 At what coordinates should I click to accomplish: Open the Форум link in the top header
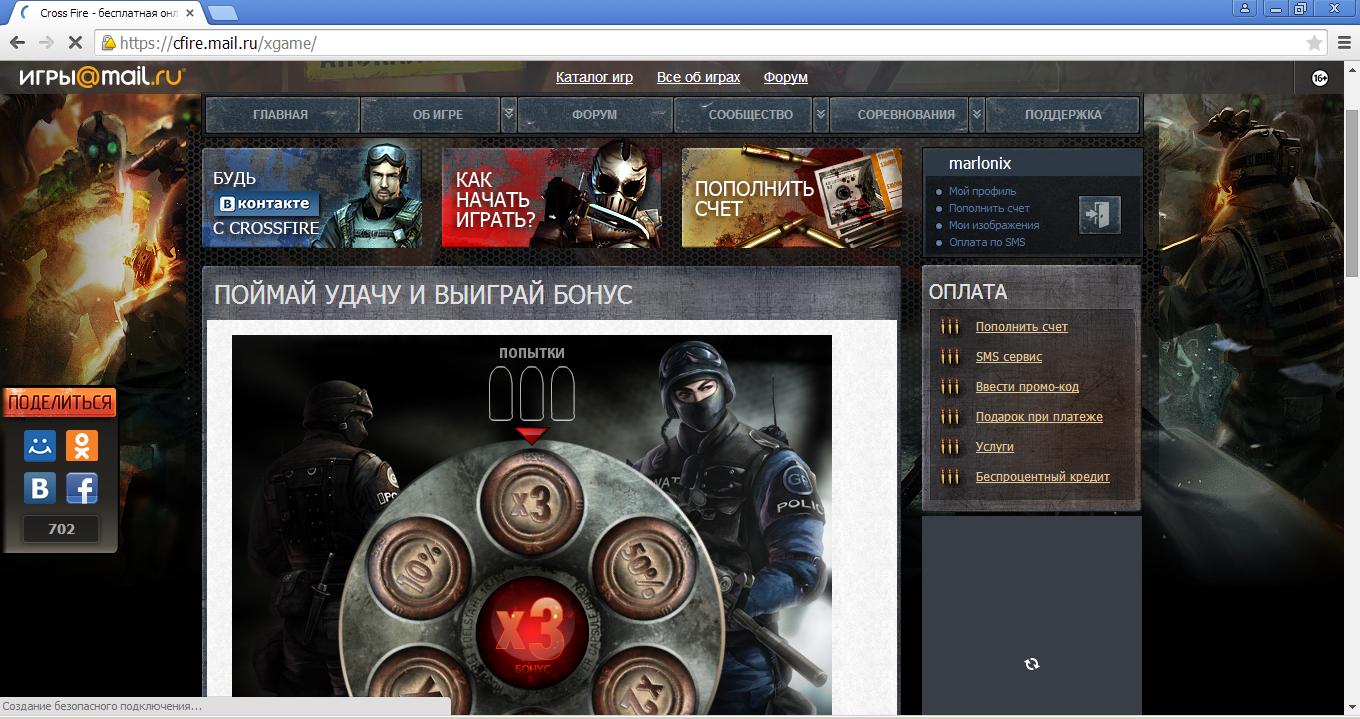(786, 77)
